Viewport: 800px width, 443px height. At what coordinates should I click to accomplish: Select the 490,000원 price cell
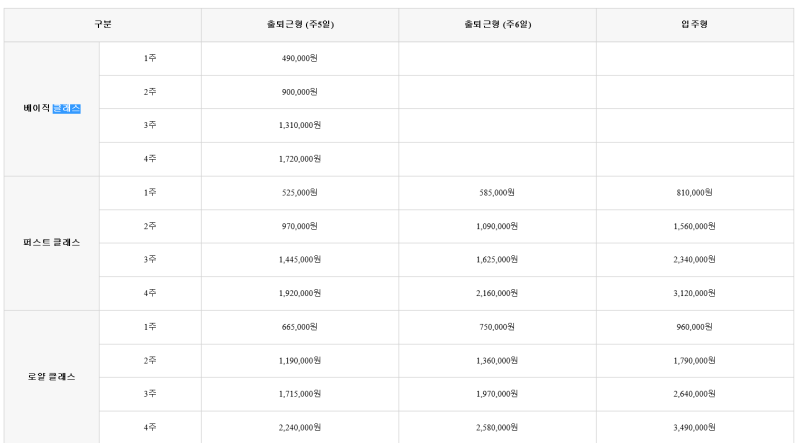tap(299, 58)
